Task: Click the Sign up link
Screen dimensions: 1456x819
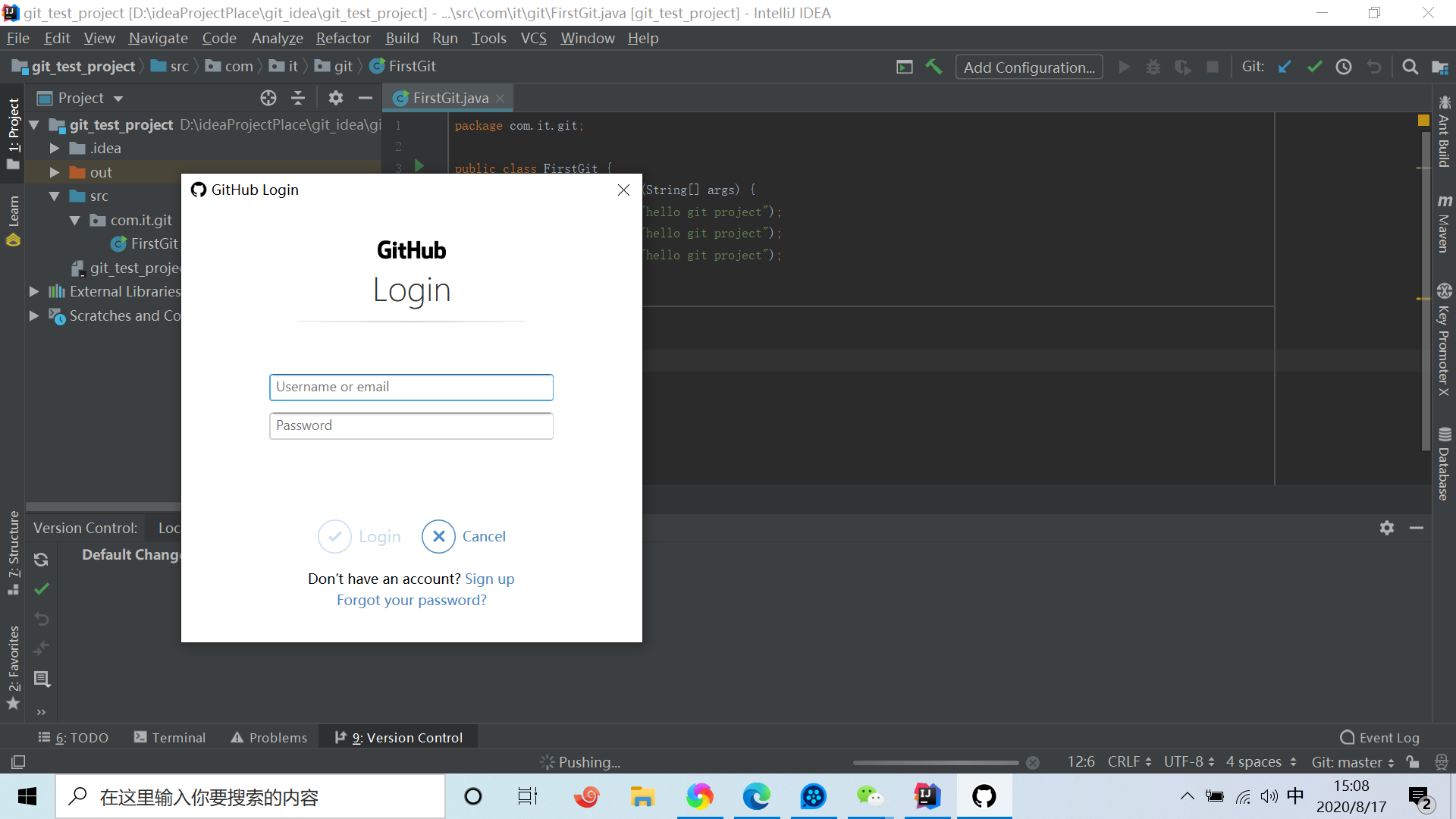Action: click(489, 579)
